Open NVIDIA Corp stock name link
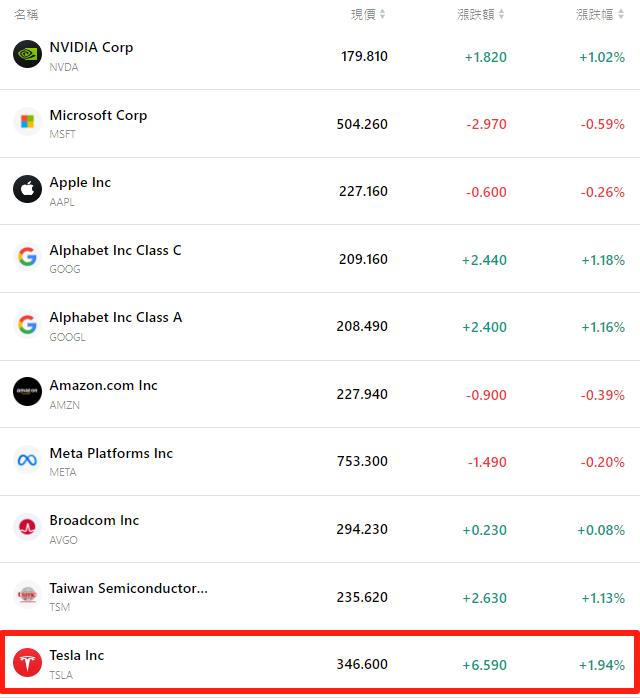The image size is (640, 699). point(91,47)
